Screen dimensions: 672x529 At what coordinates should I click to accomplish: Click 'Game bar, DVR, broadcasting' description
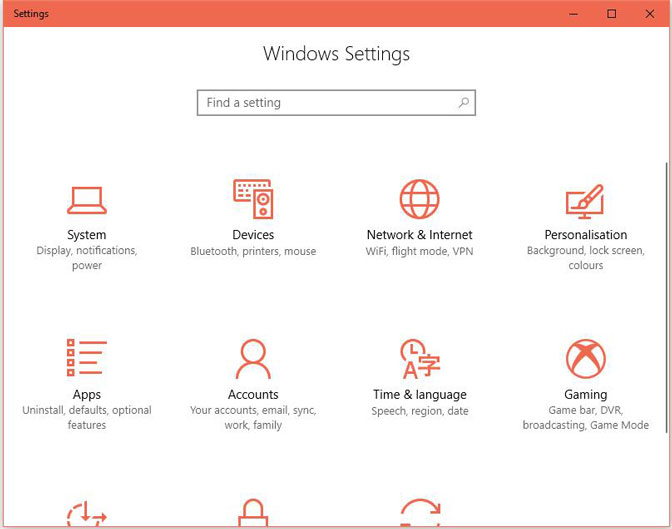point(585,417)
